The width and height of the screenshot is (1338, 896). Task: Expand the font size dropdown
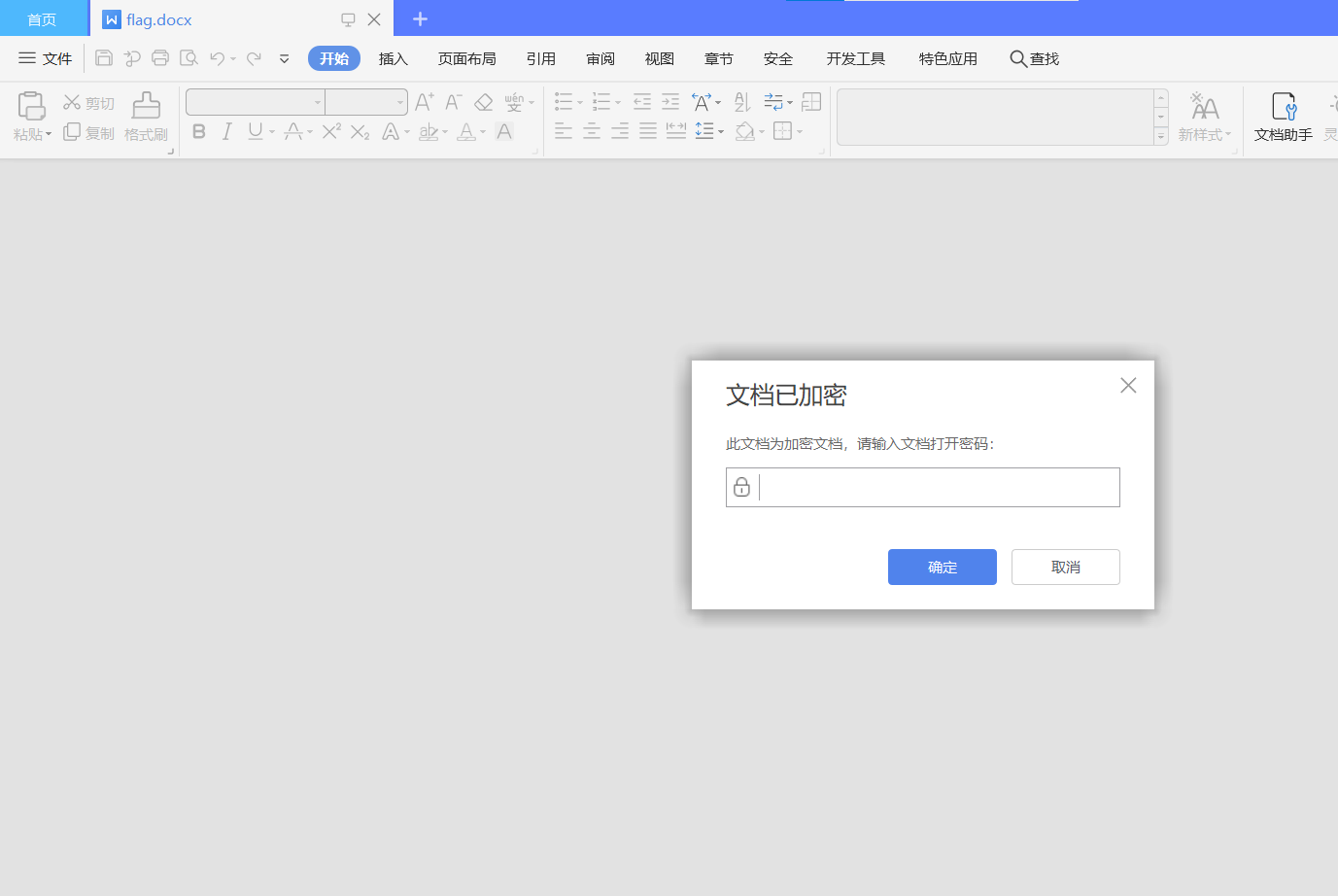point(400,102)
